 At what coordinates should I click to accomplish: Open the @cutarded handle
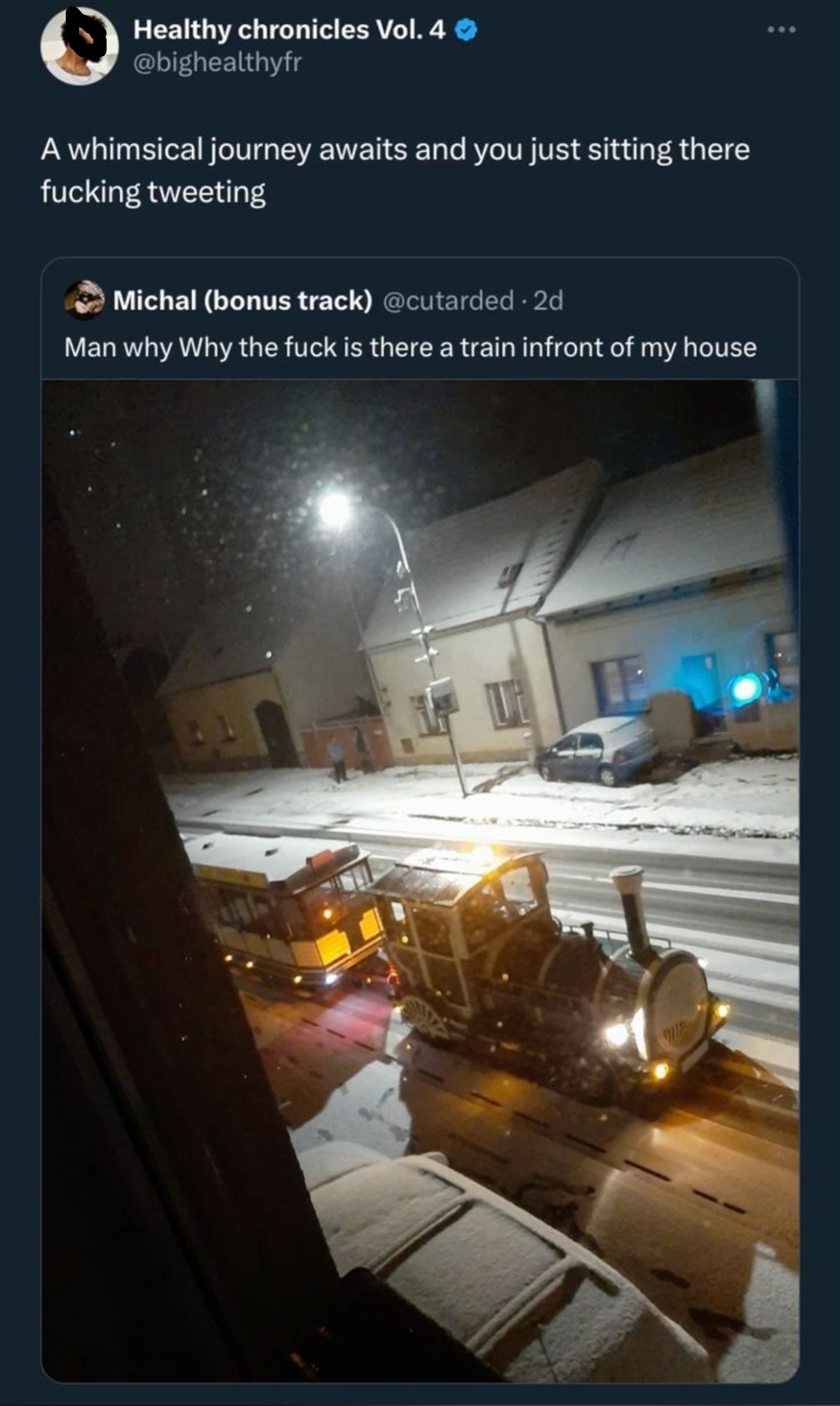coord(449,301)
